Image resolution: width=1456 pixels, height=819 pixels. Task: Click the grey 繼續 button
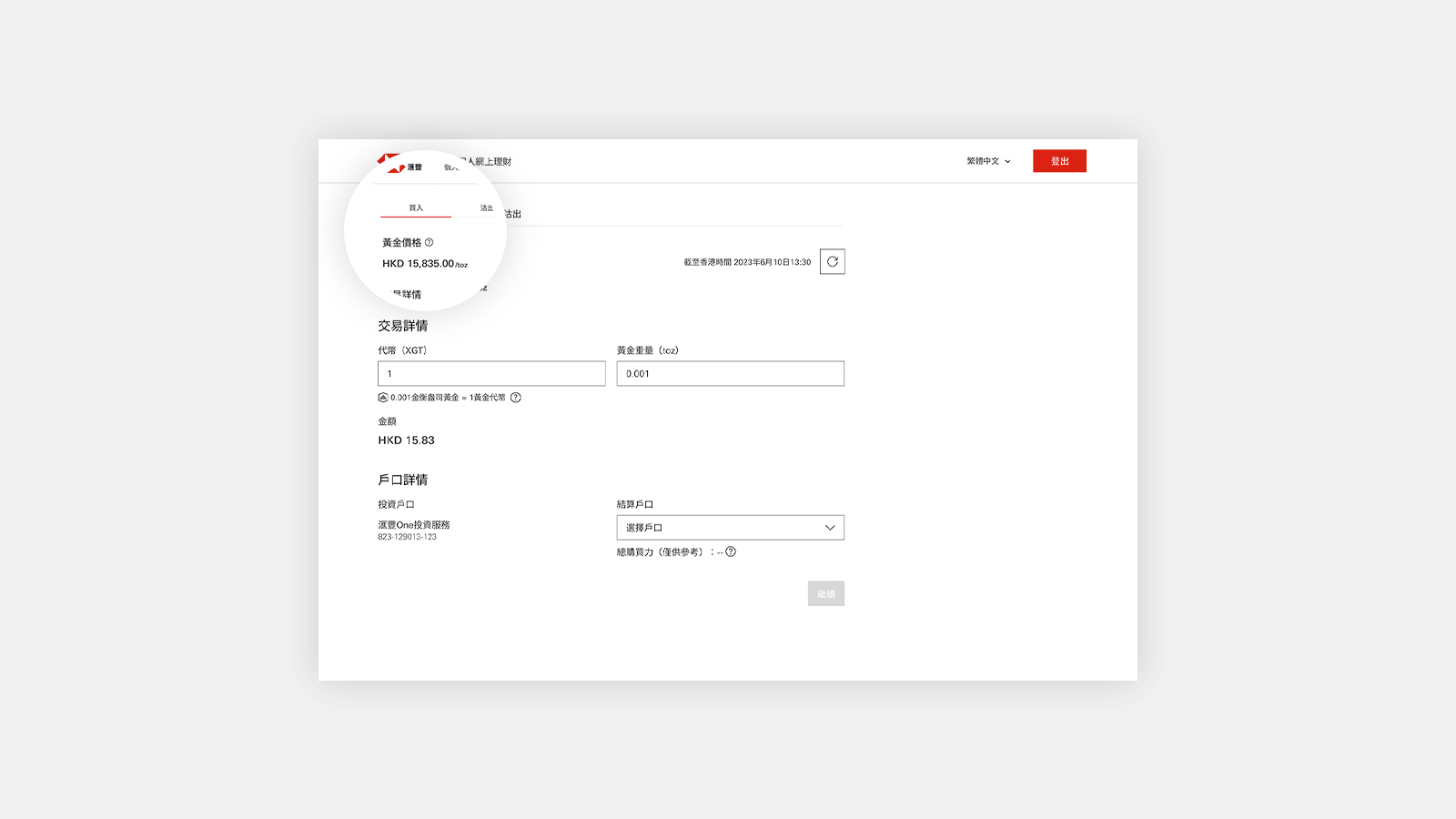pos(825,594)
